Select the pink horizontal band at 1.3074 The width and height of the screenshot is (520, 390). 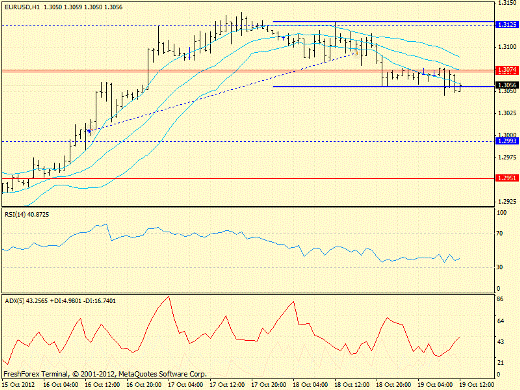[247, 71]
